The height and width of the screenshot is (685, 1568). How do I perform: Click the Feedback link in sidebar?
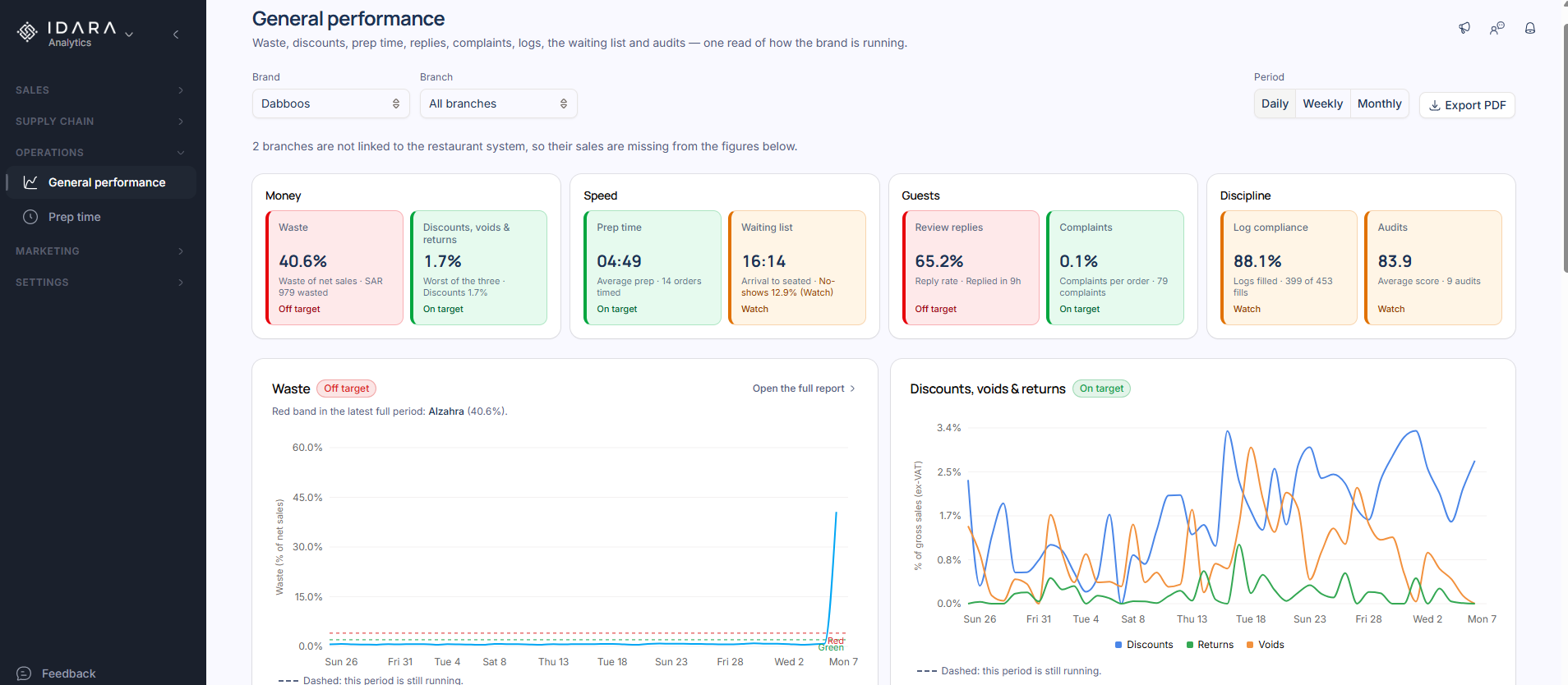click(56, 674)
